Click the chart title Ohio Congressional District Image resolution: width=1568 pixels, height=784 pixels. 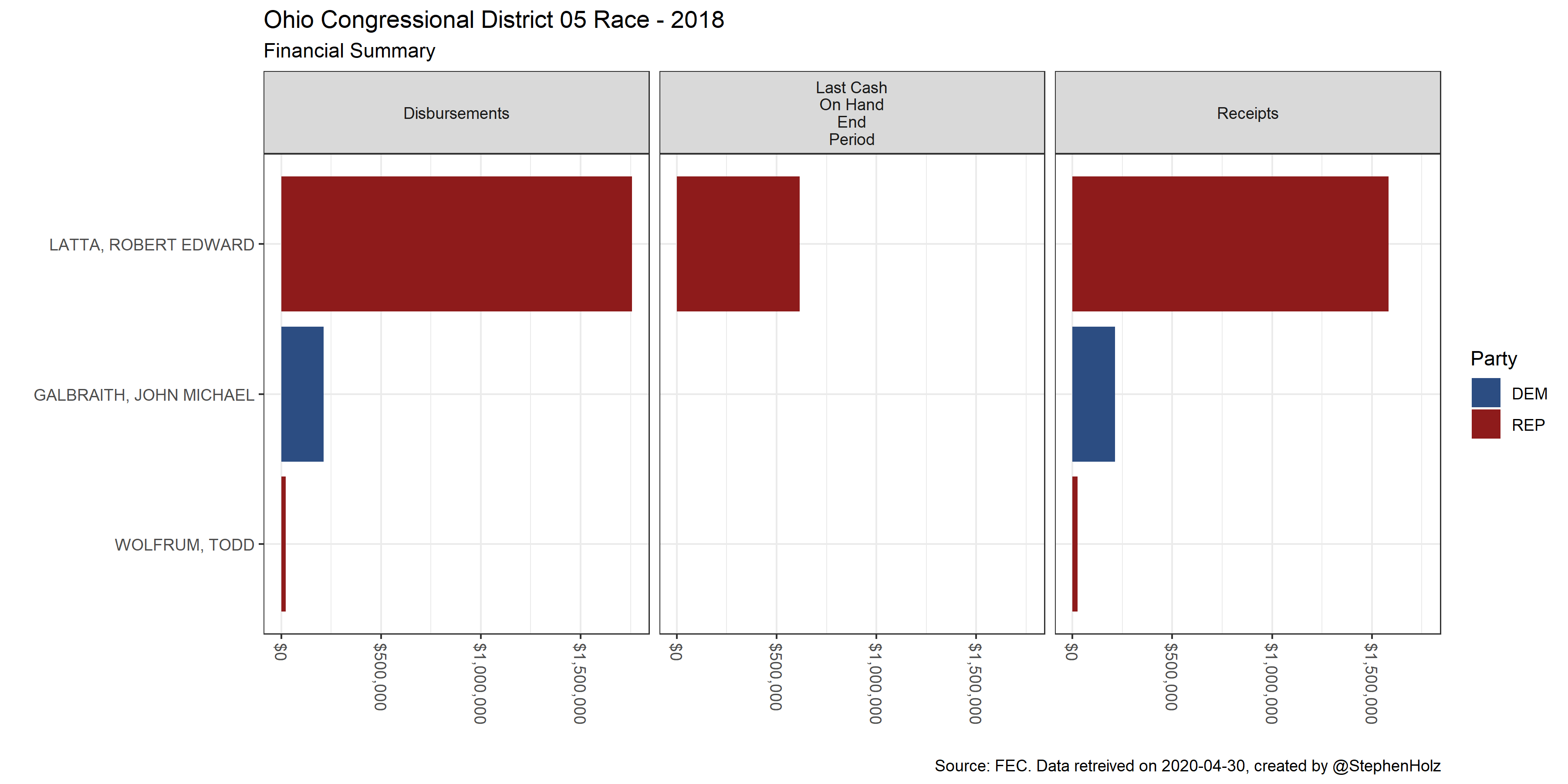click(493, 20)
